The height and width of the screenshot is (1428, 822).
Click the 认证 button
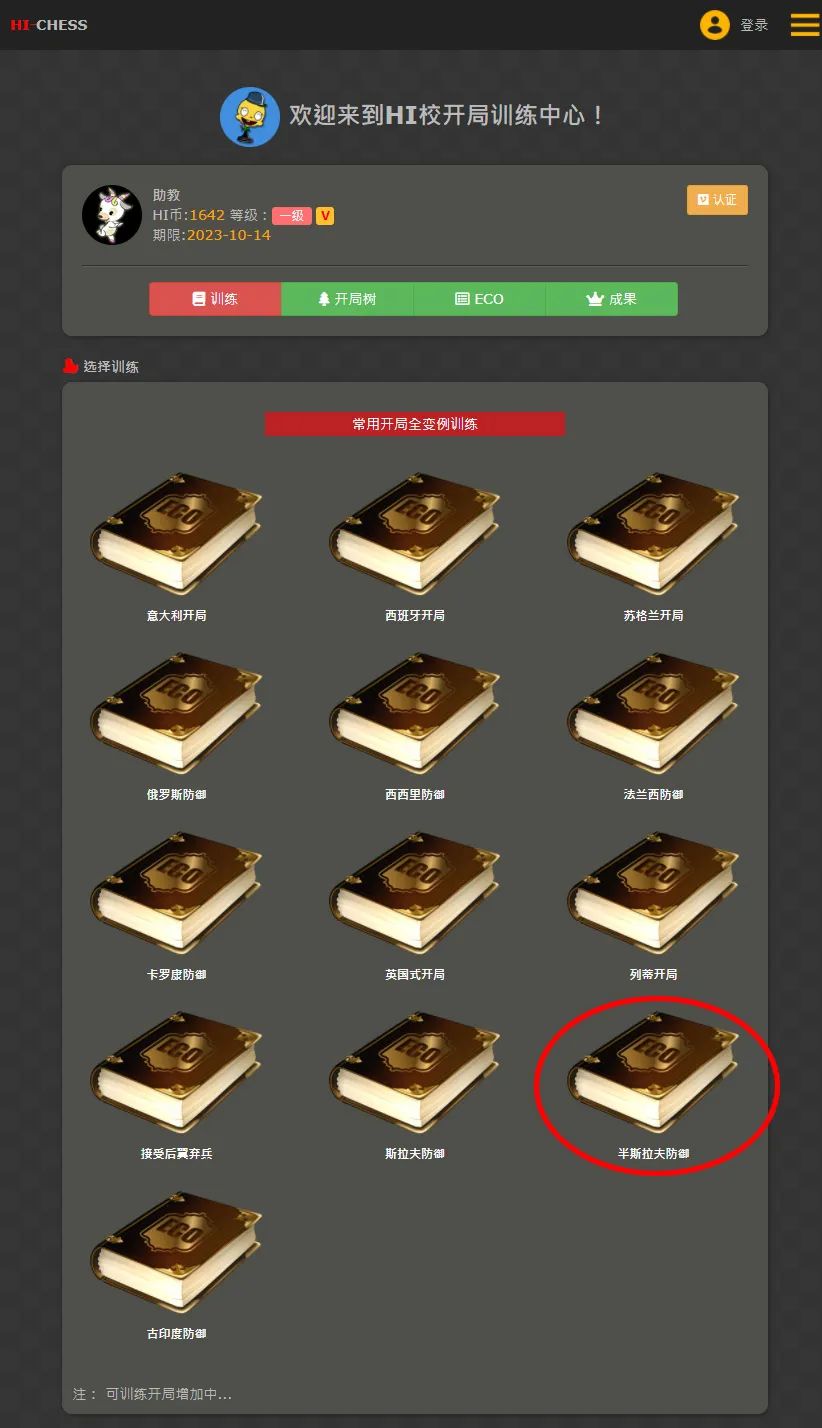coord(717,200)
